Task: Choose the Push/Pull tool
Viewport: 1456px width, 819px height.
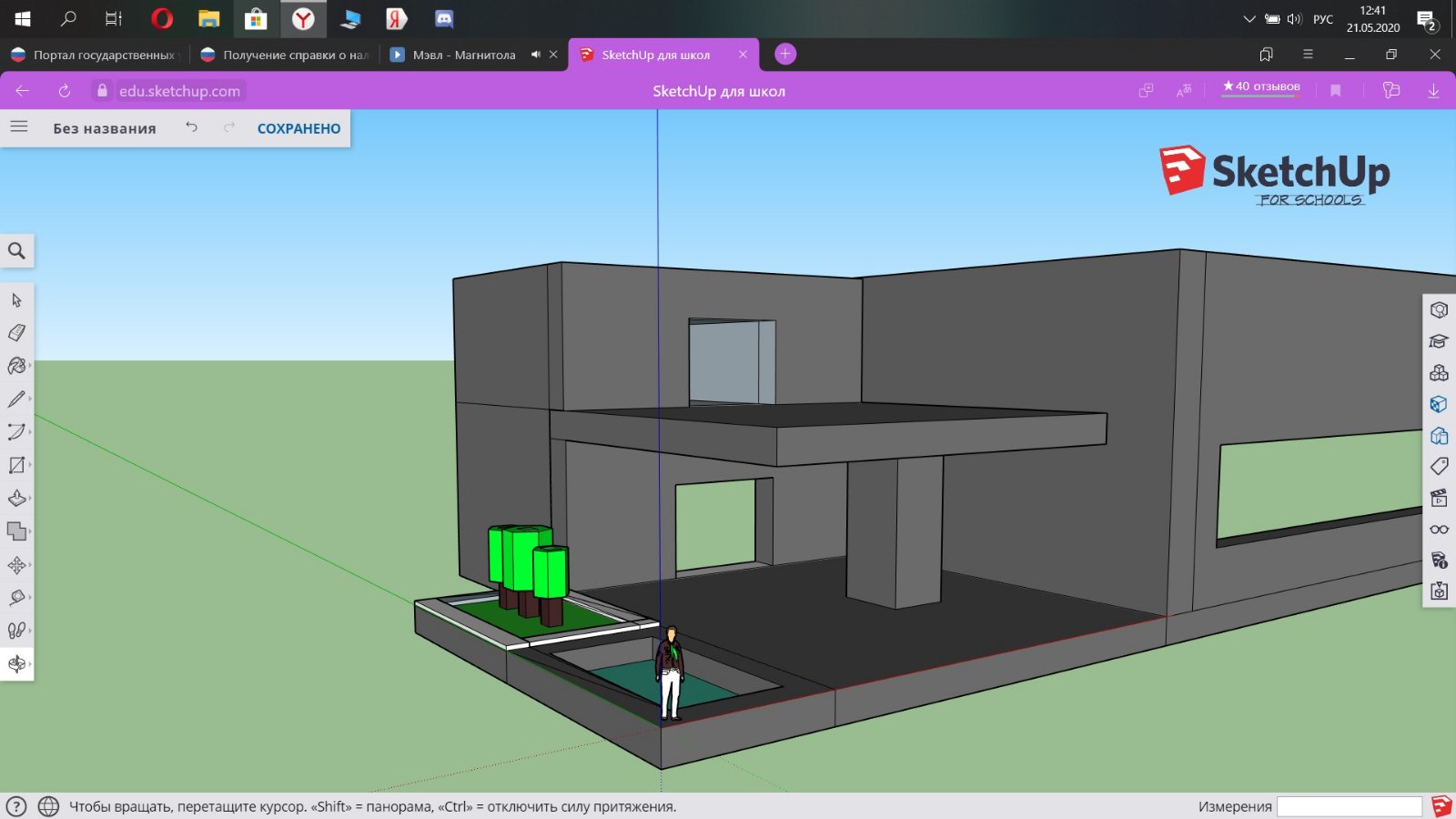Action: click(x=16, y=498)
